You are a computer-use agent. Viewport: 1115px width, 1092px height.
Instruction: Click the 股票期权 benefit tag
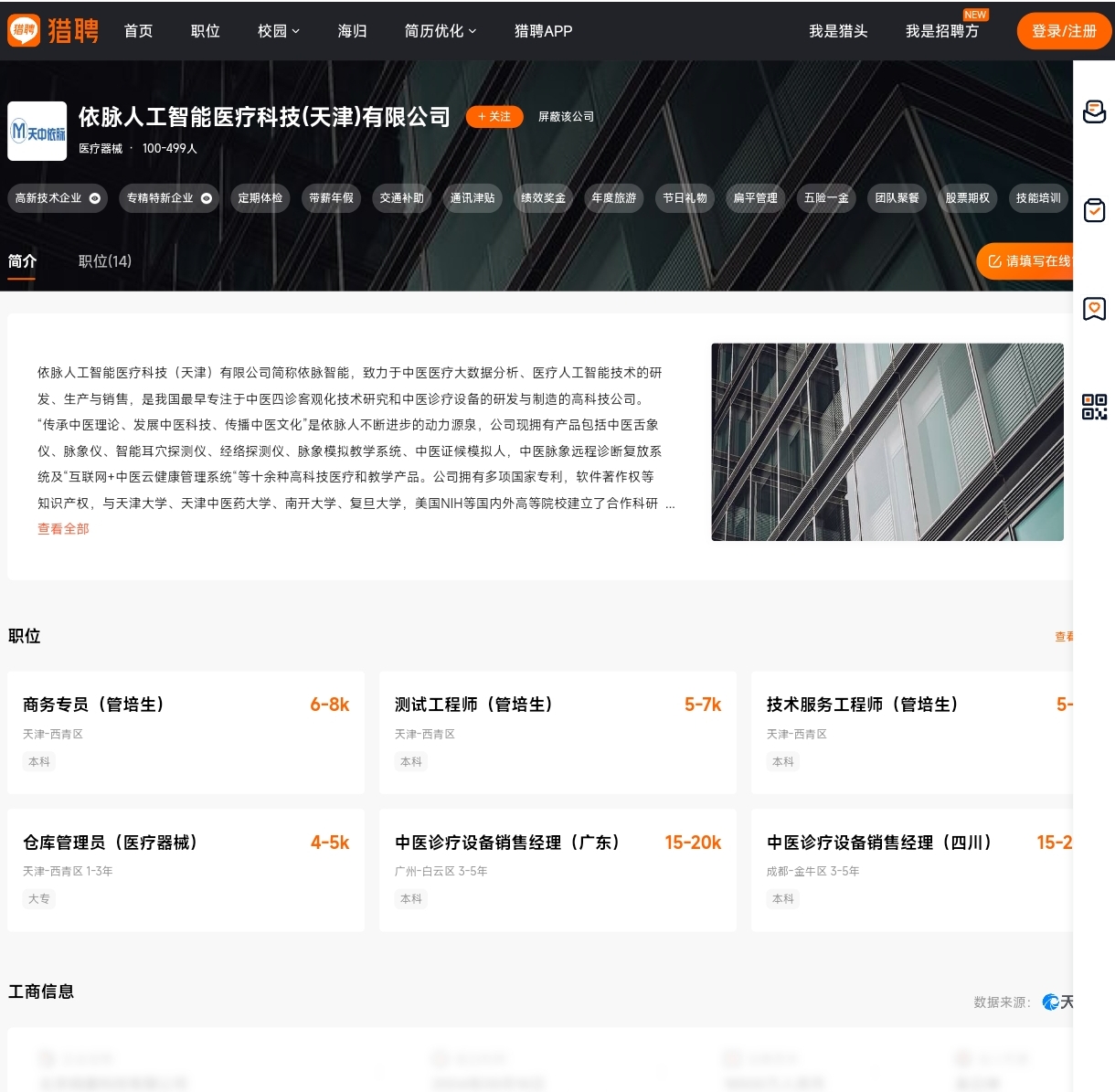coord(968,198)
